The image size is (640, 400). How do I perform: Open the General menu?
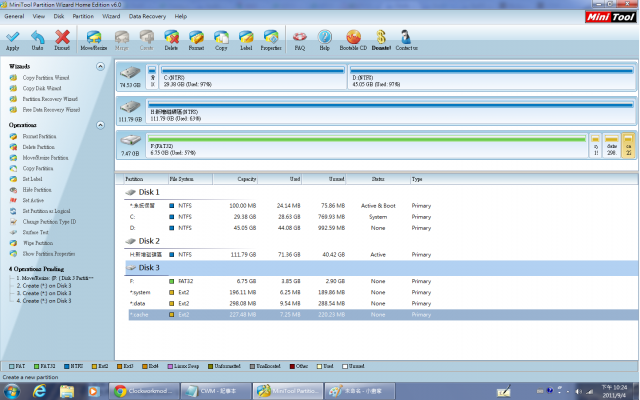[14, 16]
